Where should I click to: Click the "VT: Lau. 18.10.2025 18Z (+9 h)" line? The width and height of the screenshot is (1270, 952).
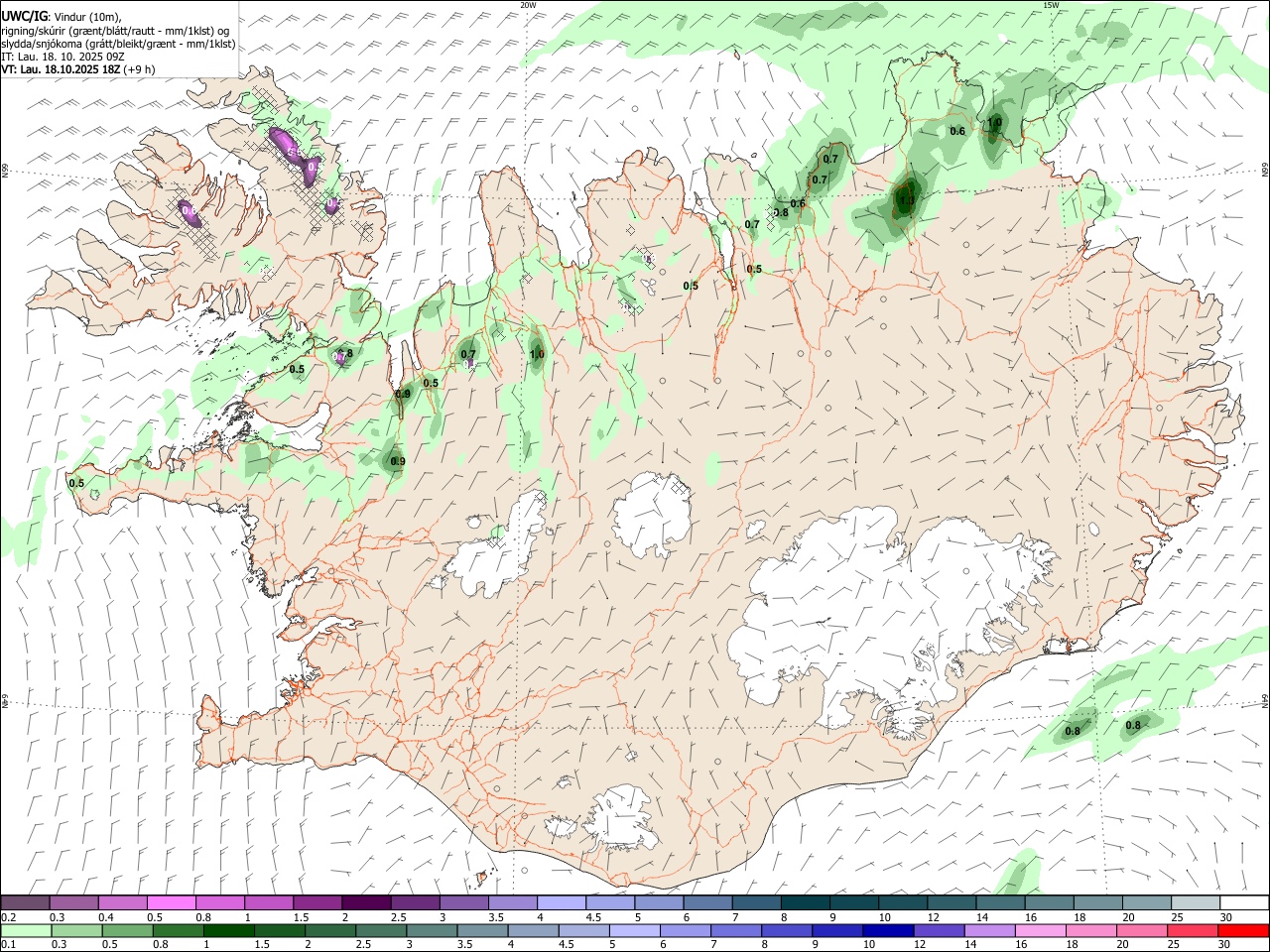click(x=77, y=69)
